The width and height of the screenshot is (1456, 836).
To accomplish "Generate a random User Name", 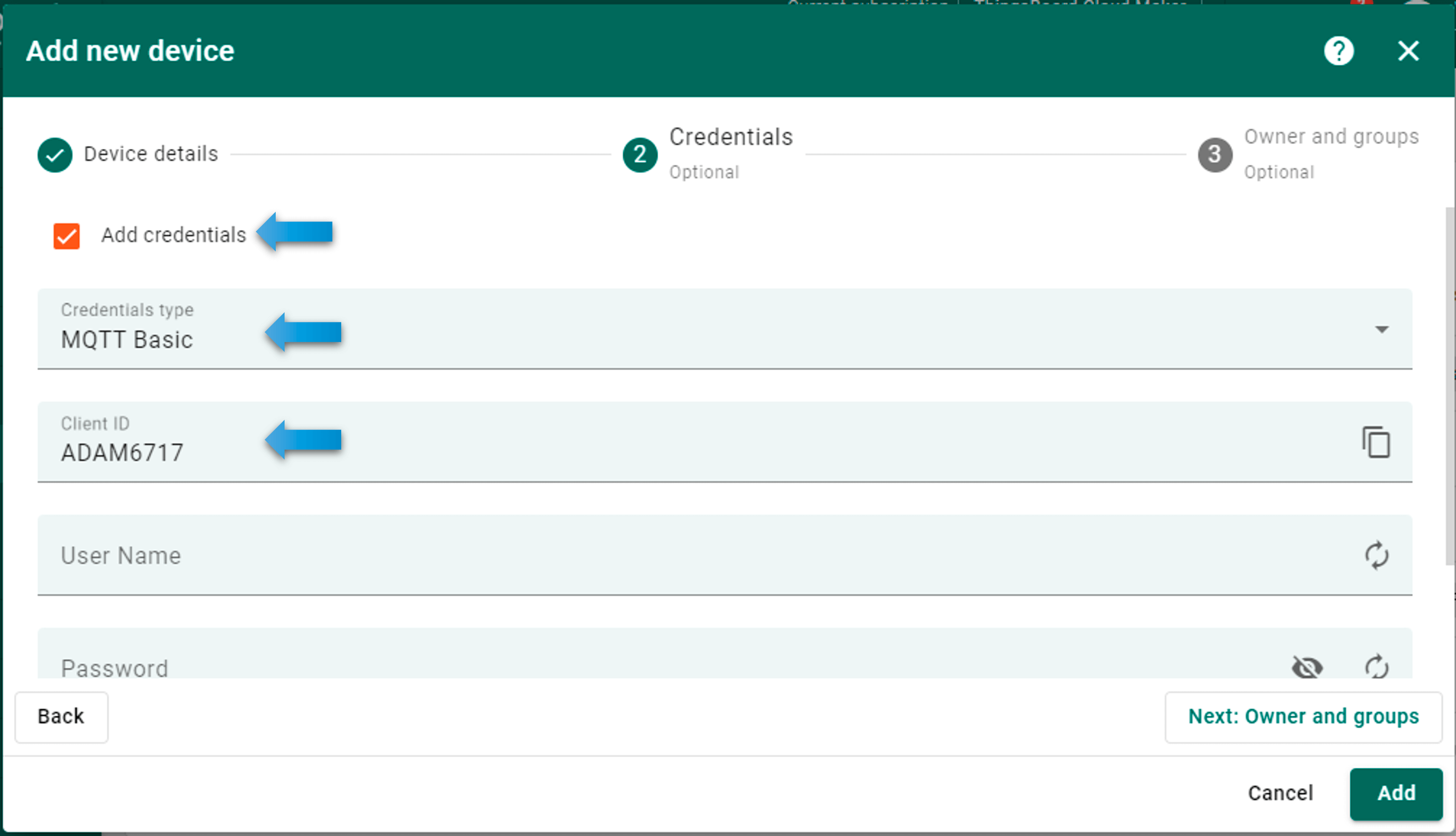I will click(x=1376, y=555).
